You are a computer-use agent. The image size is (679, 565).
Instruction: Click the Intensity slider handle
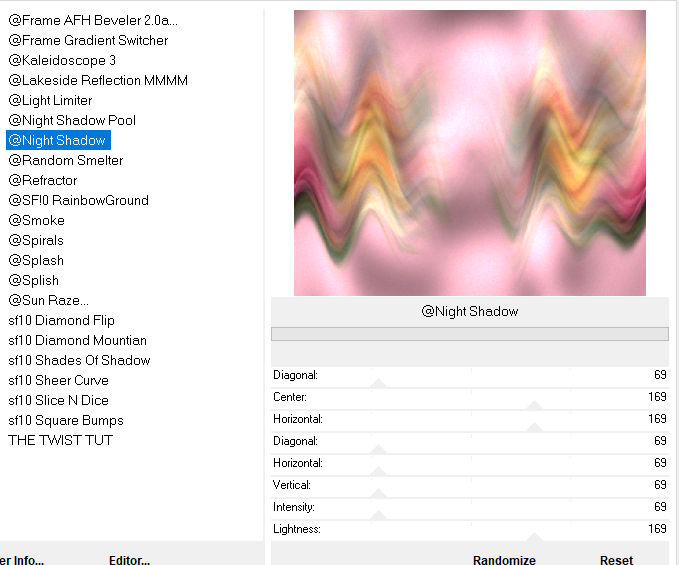[x=378, y=514]
